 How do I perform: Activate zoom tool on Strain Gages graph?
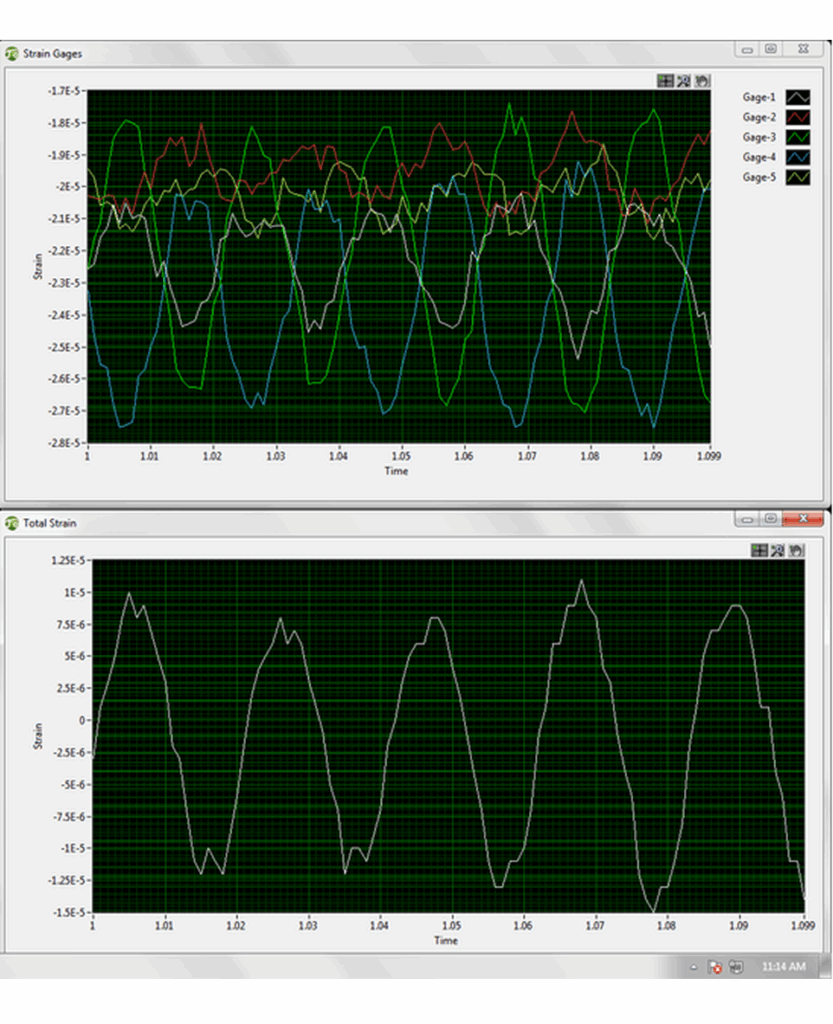[684, 81]
